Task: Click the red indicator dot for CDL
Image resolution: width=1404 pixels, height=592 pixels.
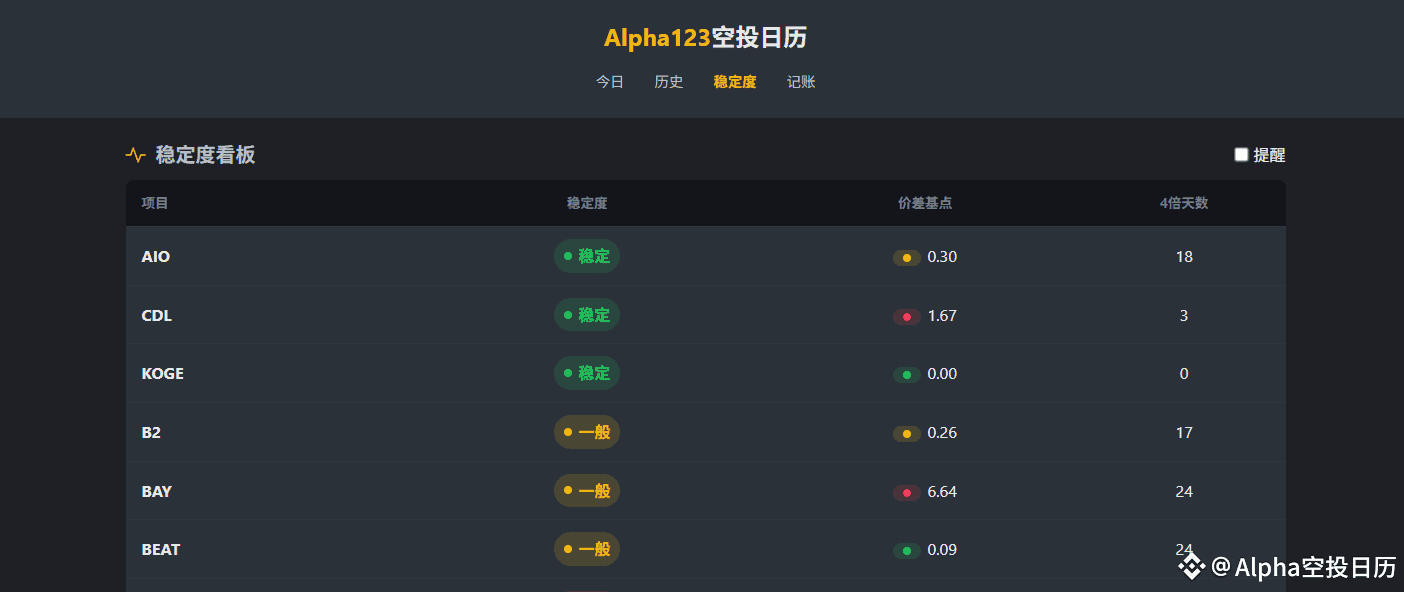Action: (x=906, y=317)
